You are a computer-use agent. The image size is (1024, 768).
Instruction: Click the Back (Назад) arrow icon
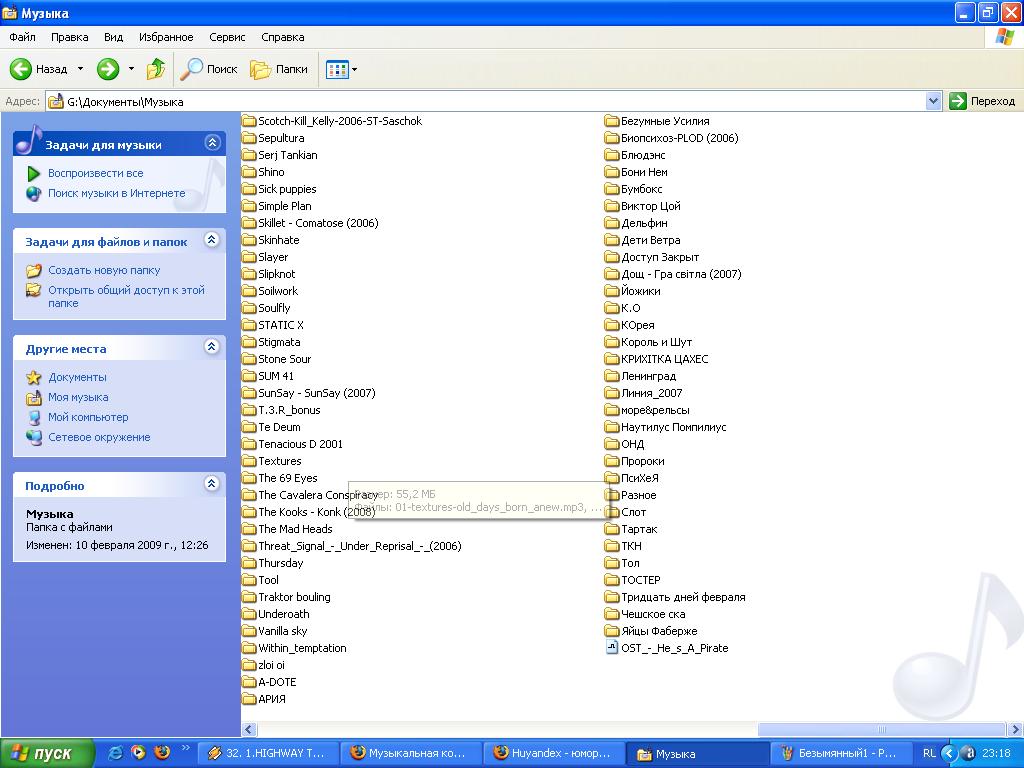point(21,69)
